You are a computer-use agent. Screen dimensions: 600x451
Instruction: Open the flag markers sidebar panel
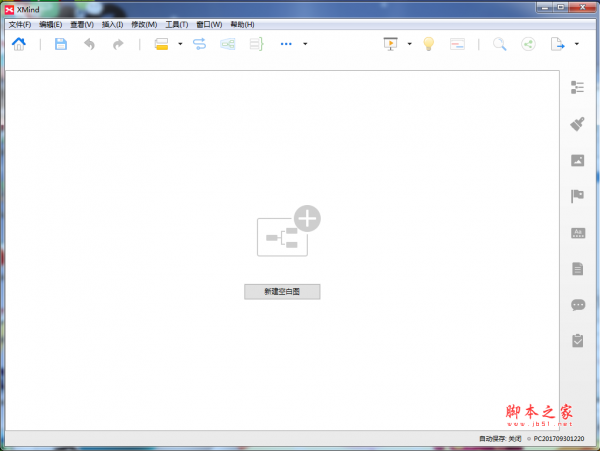coord(577,196)
